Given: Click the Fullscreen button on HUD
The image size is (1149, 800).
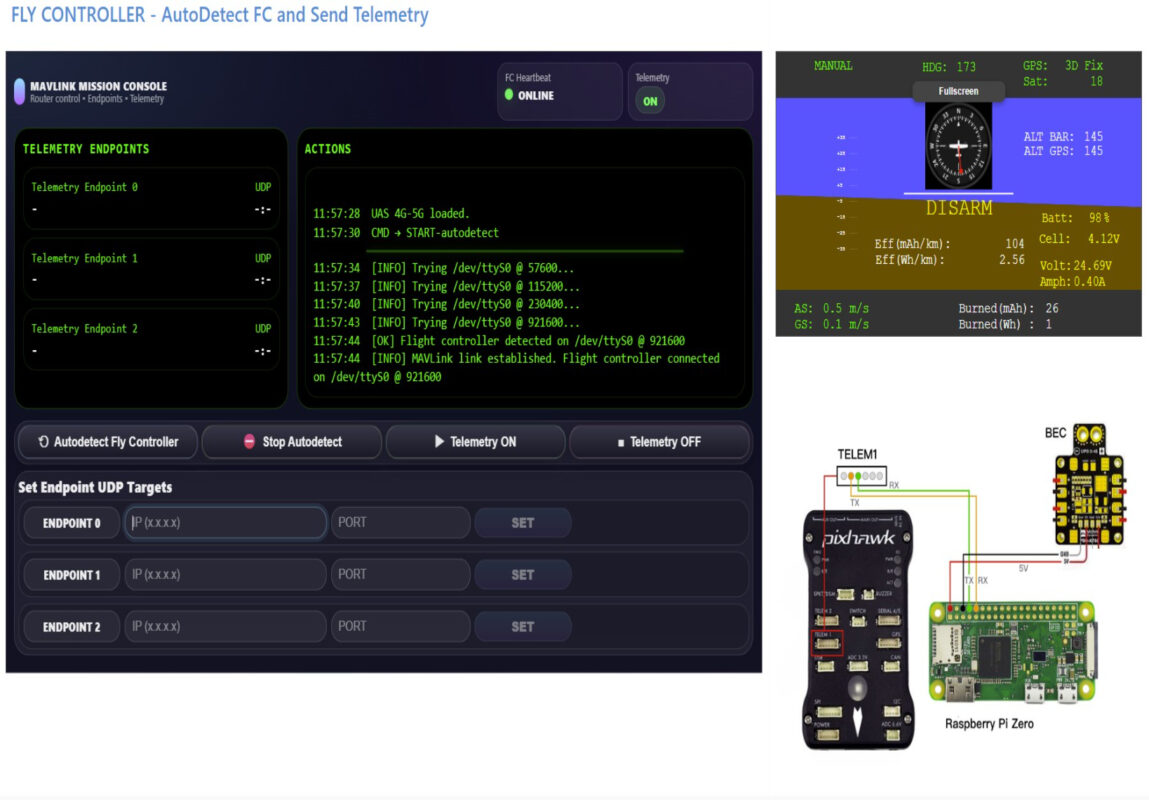Looking at the screenshot, I should [x=958, y=91].
